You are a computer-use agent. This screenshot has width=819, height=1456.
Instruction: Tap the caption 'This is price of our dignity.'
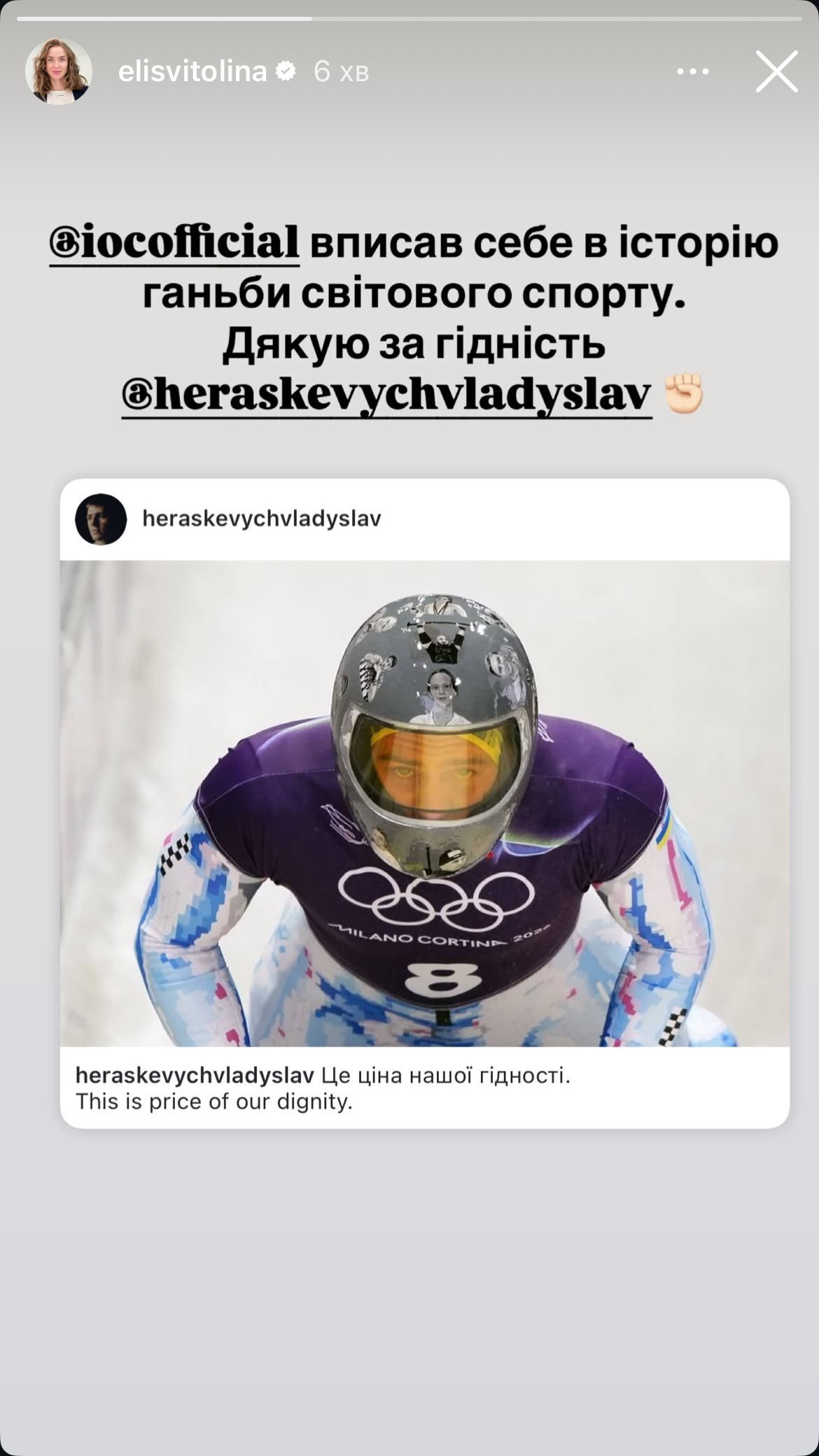[x=214, y=1102]
